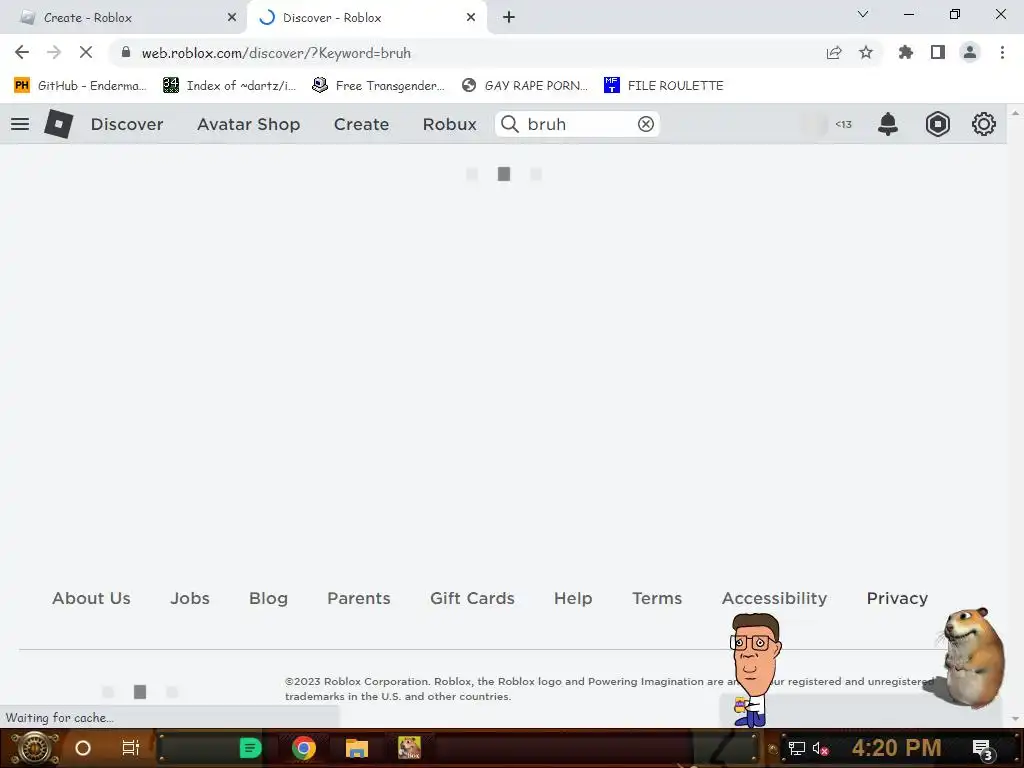View site security lock info

[126, 52]
